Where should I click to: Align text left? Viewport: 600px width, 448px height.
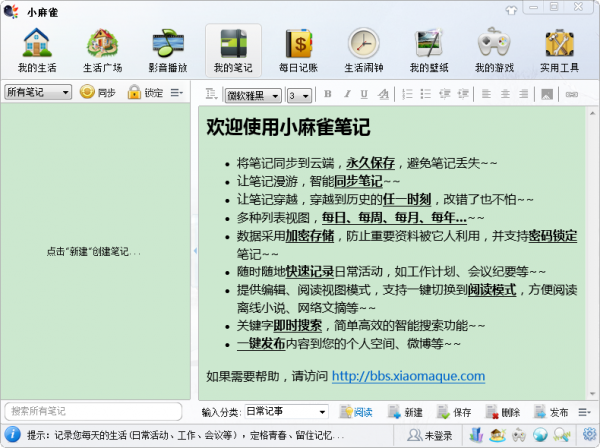[486, 94]
